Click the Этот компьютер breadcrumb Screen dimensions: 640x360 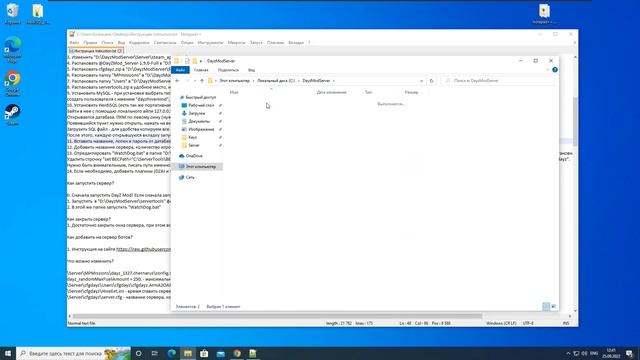[x=234, y=81]
